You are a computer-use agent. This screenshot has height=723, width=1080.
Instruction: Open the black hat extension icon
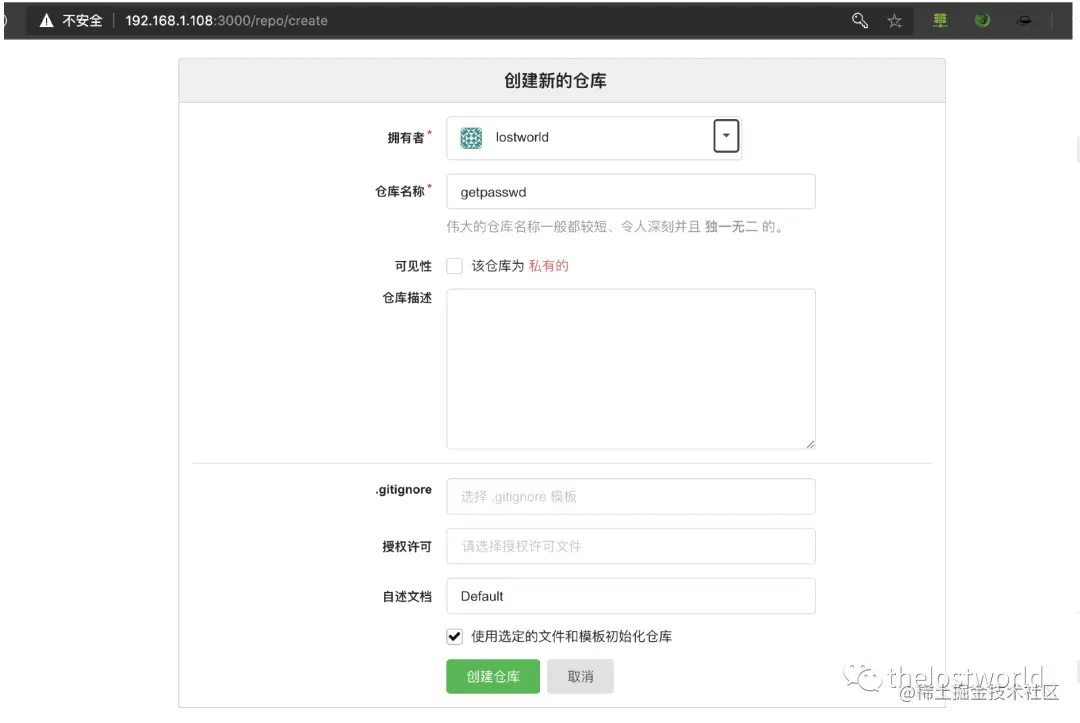tap(1026, 20)
